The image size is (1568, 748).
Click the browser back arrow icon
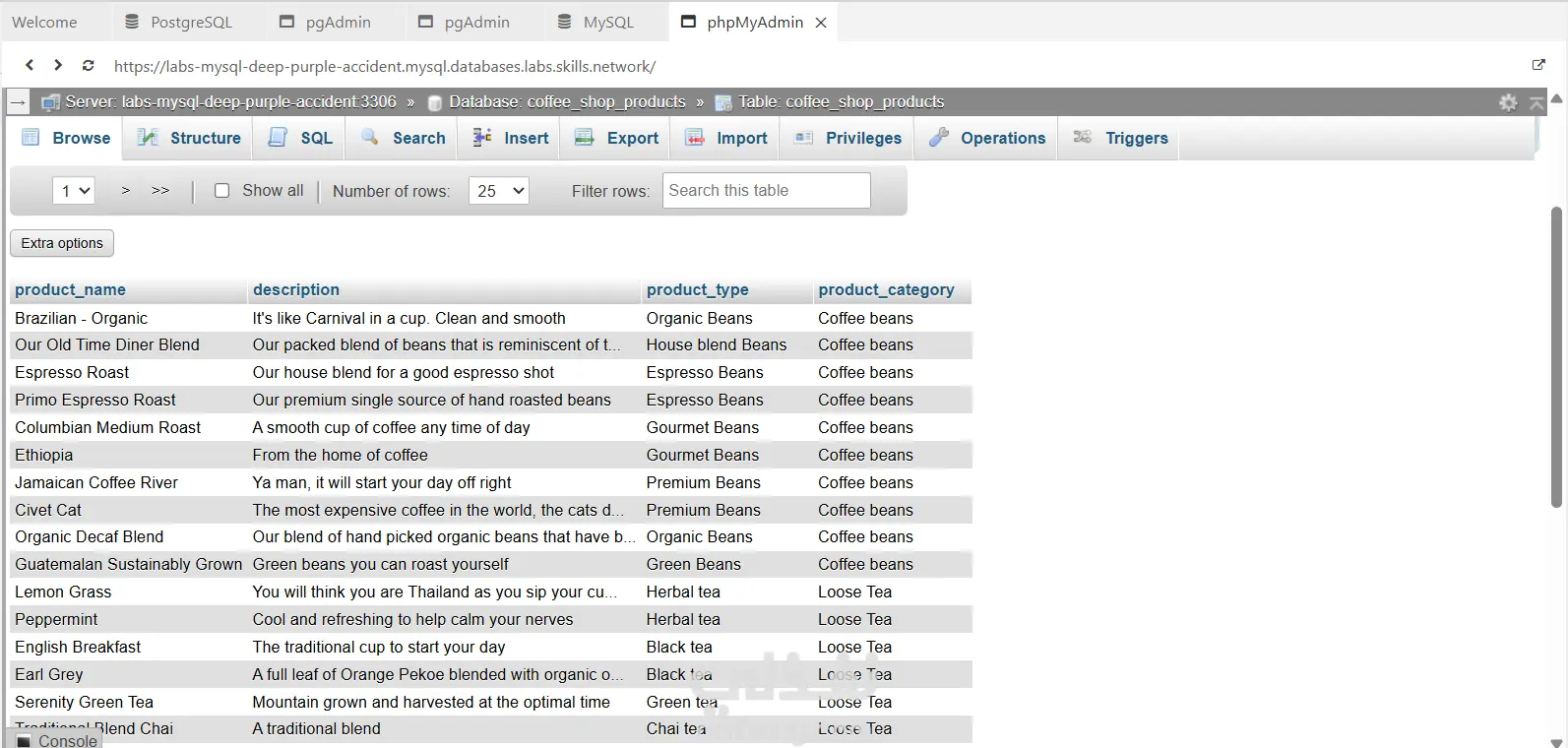pyautogui.click(x=30, y=65)
